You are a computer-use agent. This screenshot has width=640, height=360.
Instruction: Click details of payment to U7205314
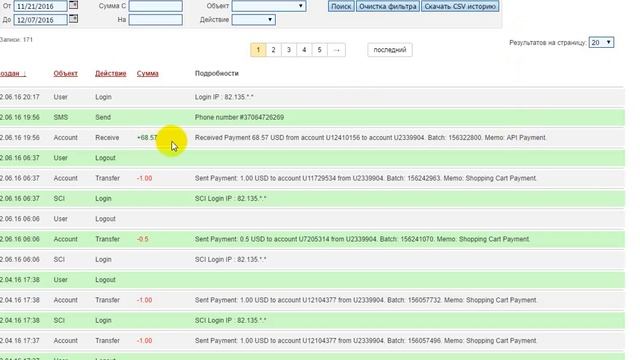(x=362, y=239)
